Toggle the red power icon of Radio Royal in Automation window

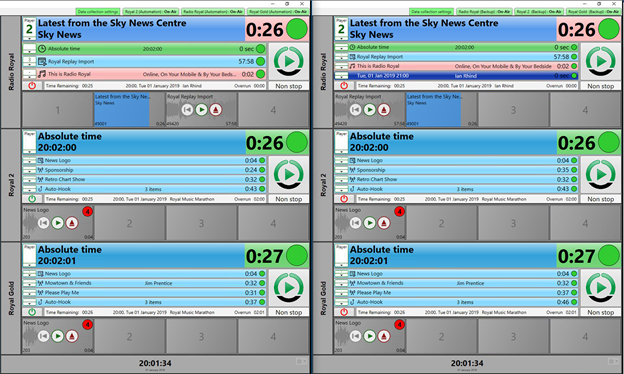32,86
